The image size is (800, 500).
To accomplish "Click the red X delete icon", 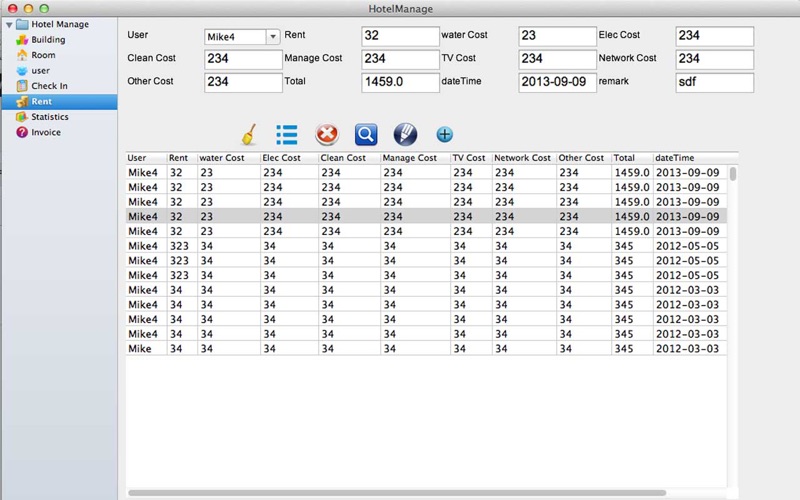I will [327, 134].
